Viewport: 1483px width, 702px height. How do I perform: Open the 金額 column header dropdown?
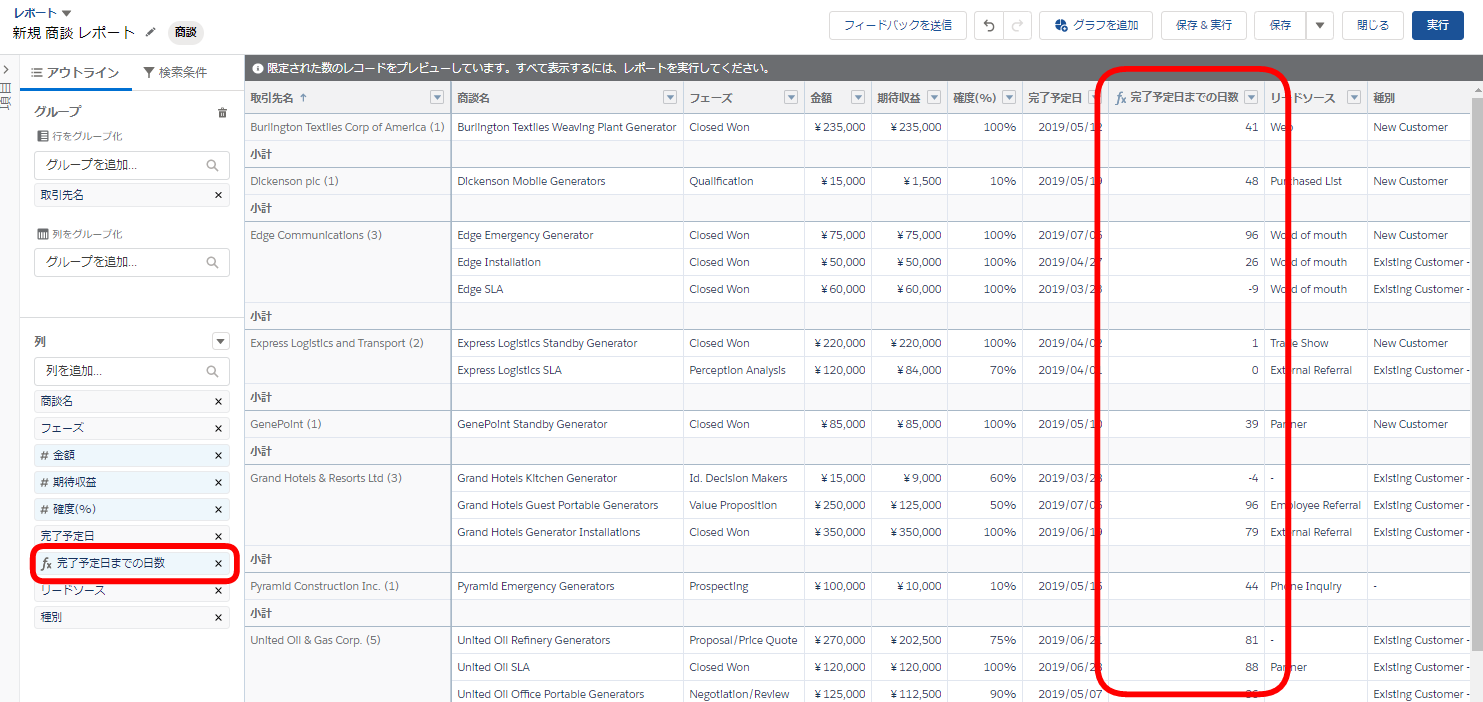pos(858,97)
